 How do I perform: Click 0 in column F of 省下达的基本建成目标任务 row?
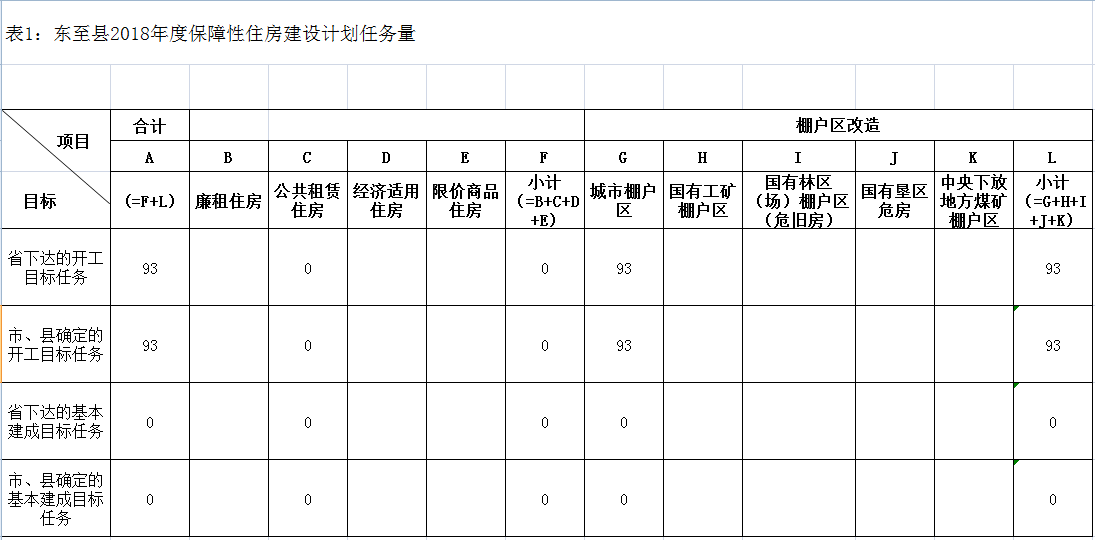coord(545,423)
